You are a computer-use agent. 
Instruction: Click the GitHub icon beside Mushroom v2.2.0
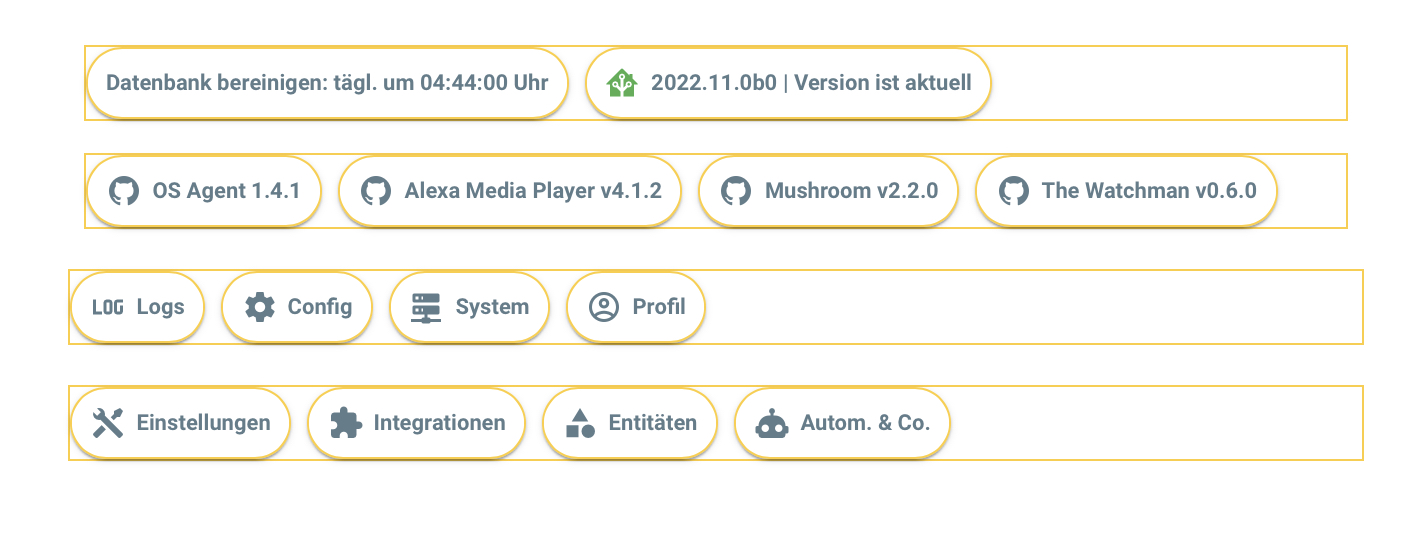pos(735,191)
